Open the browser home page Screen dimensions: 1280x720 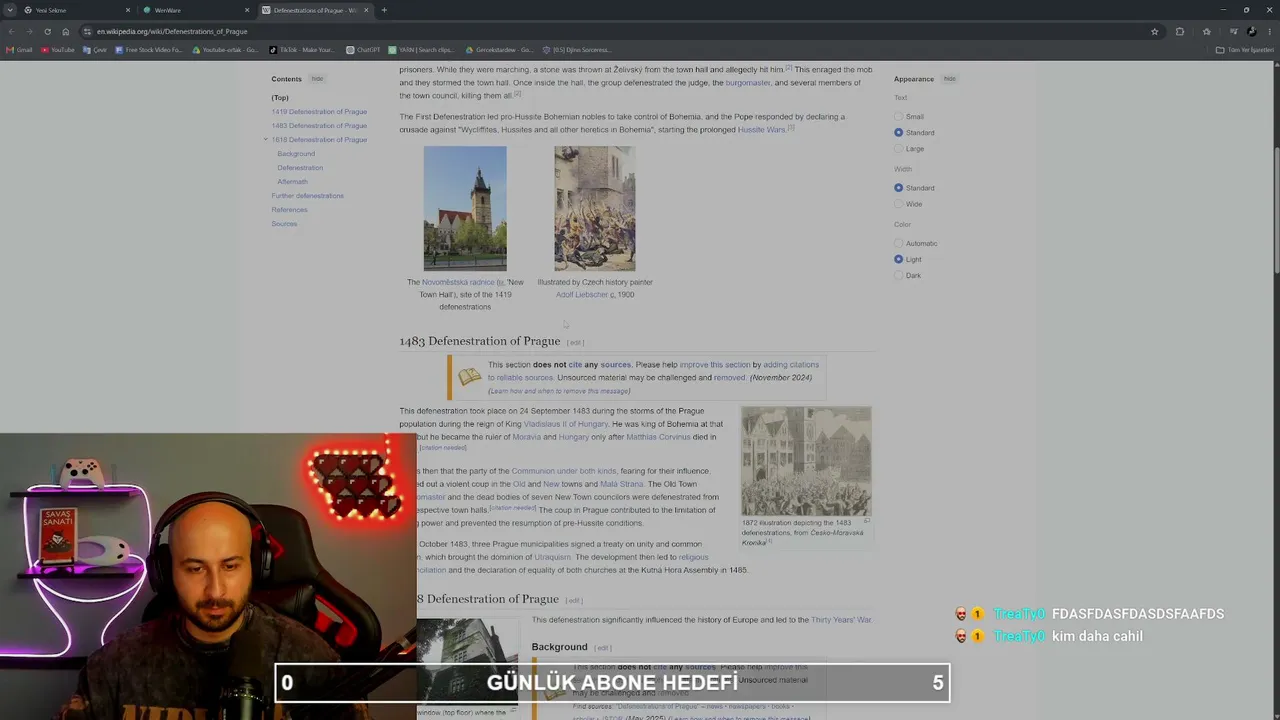click(66, 31)
